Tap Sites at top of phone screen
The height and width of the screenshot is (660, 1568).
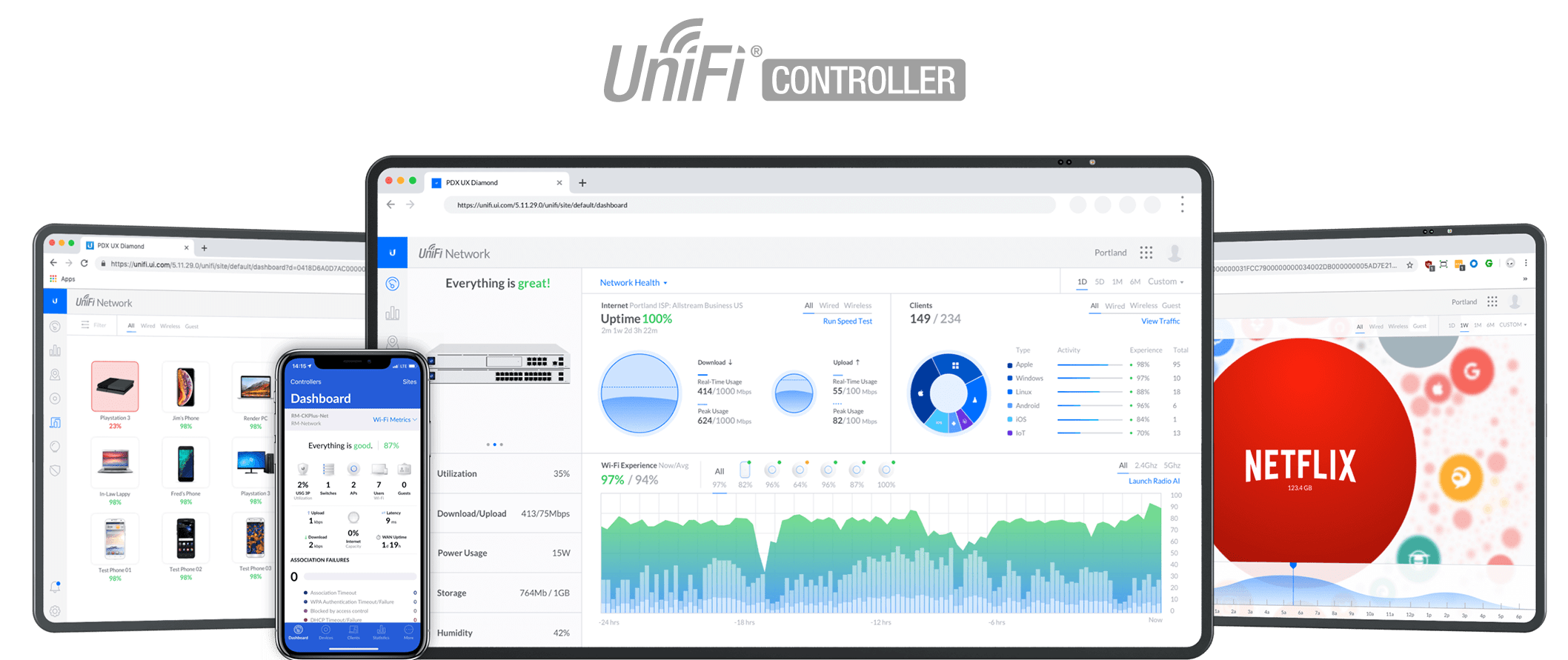(410, 382)
